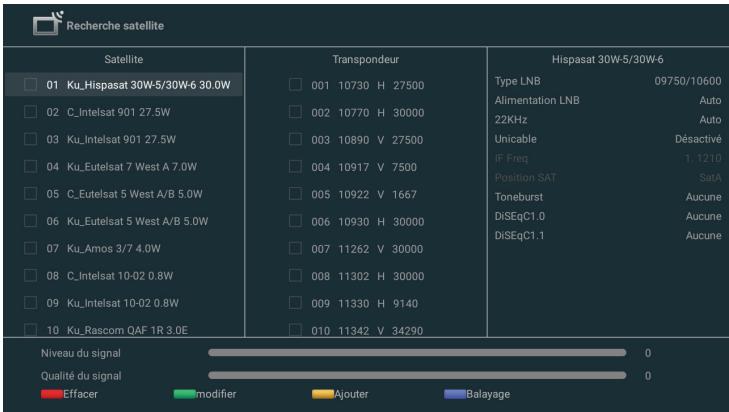Select the Ku_Amos 3/7 4.0W checkbox

tap(31, 248)
